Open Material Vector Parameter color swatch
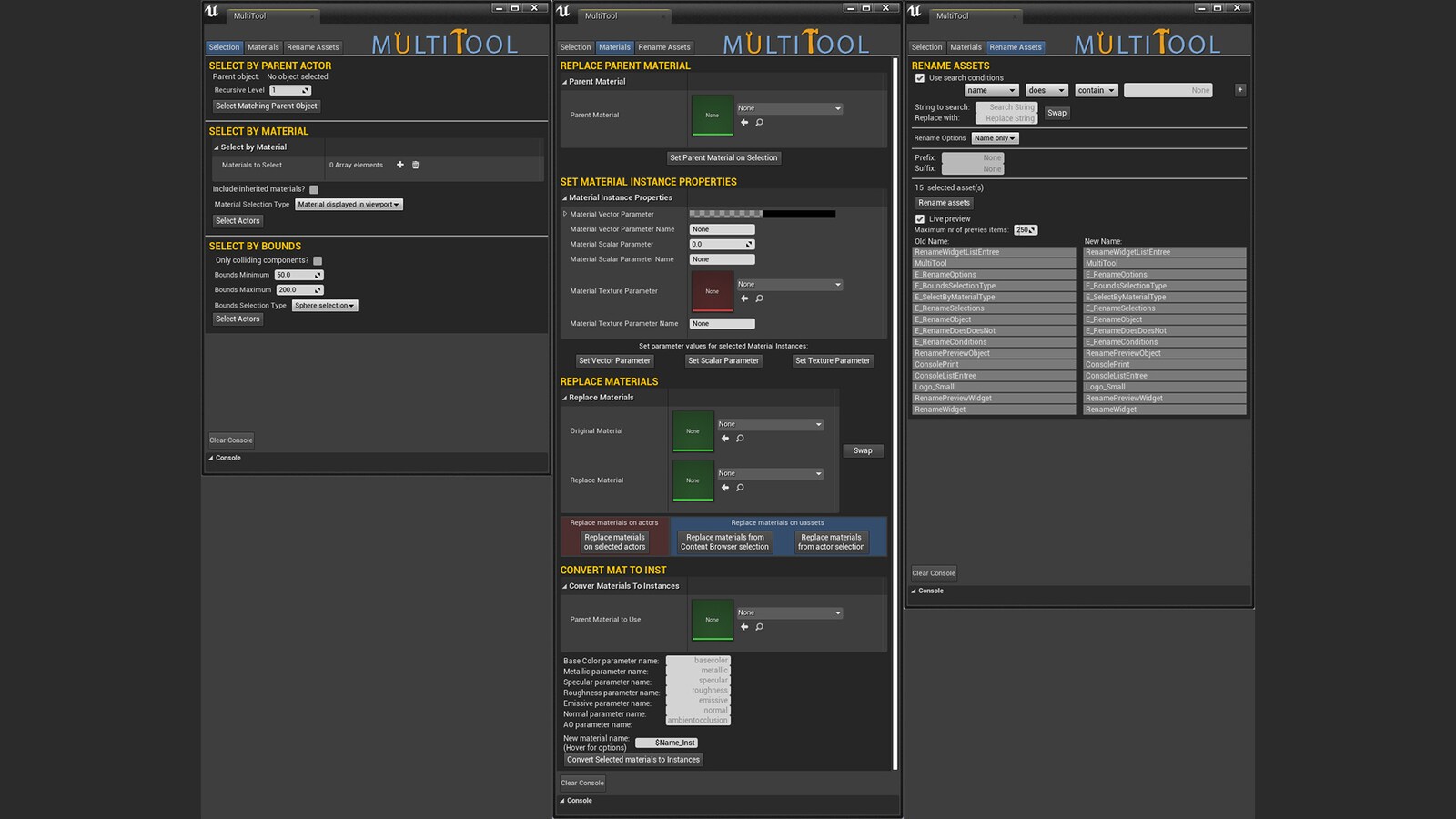Image resolution: width=1456 pixels, height=819 pixels. pyautogui.click(x=763, y=214)
